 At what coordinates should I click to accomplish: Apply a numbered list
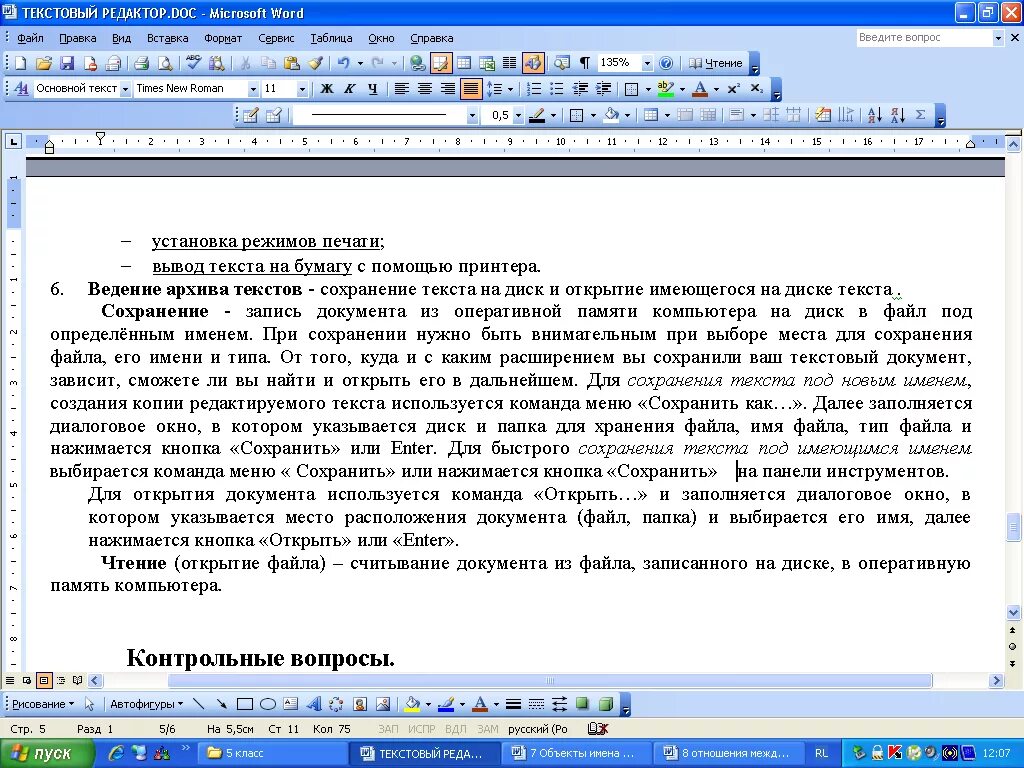click(x=534, y=89)
